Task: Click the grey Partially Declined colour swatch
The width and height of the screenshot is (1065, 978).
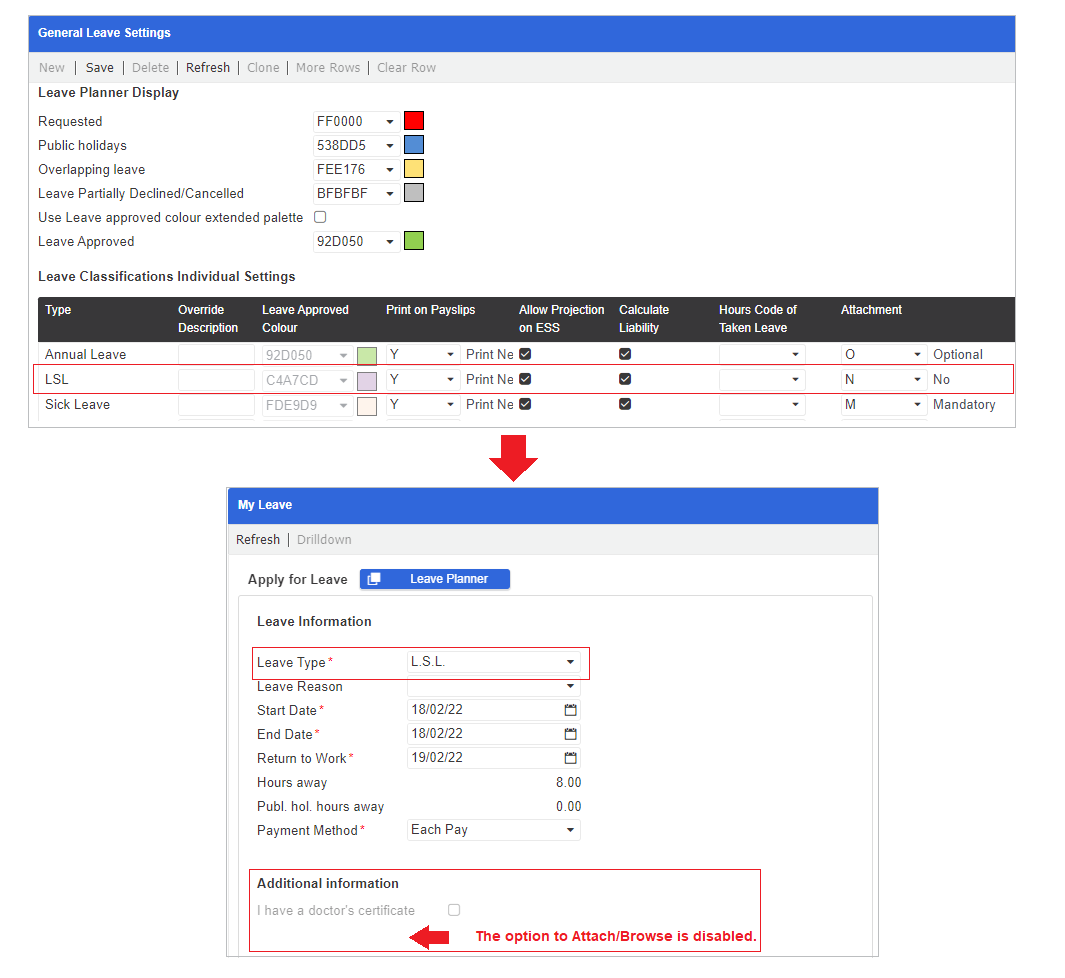Action: (414, 193)
